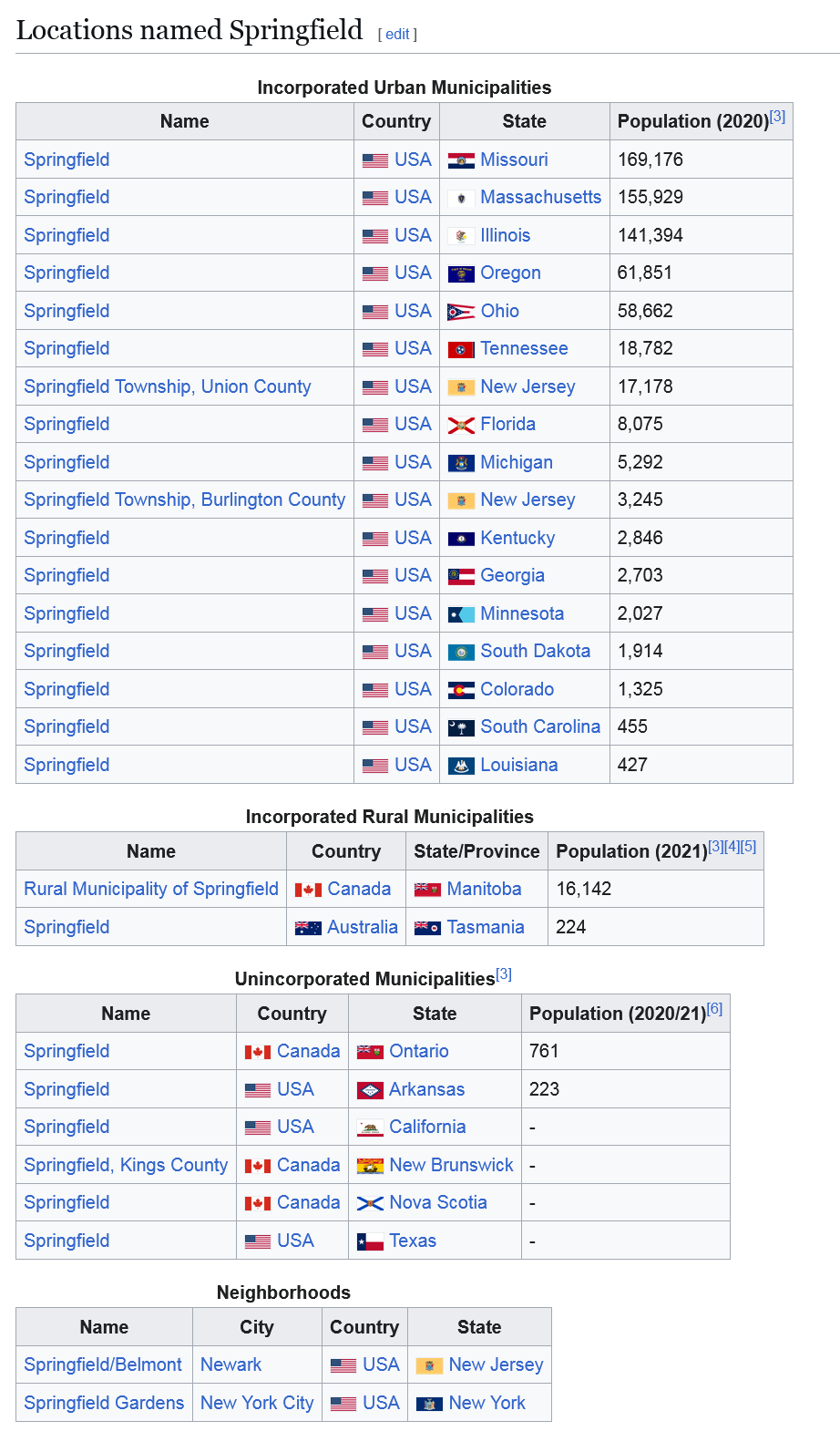Open Springfield Township, Union County link
The image size is (840, 1452).
[x=168, y=386]
